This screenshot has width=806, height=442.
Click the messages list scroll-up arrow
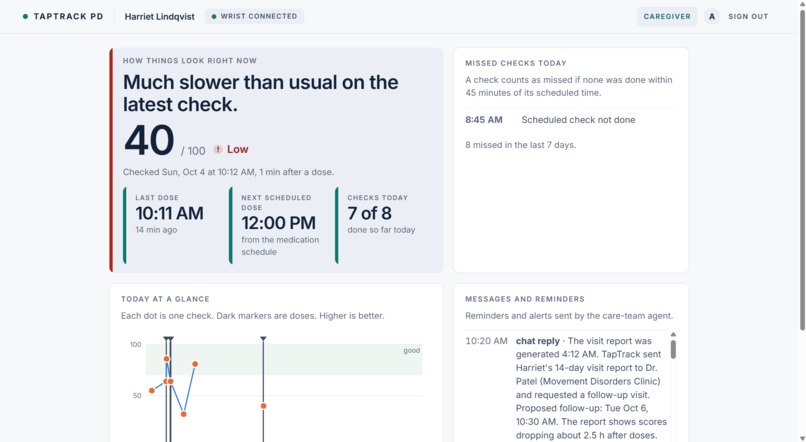pyautogui.click(x=673, y=335)
